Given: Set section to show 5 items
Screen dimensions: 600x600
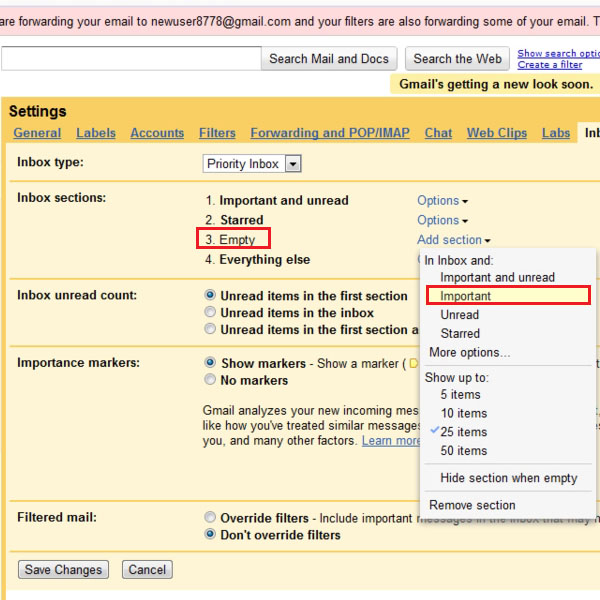Looking at the screenshot, I should click(x=460, y=395).
